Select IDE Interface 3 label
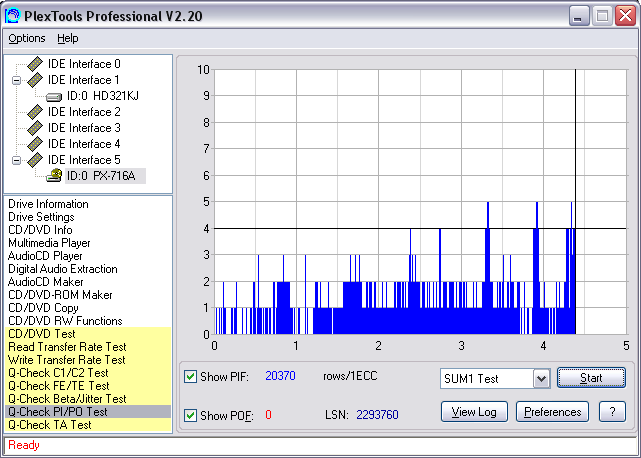This screenshot has height=458, width=641. pos(84,128)
